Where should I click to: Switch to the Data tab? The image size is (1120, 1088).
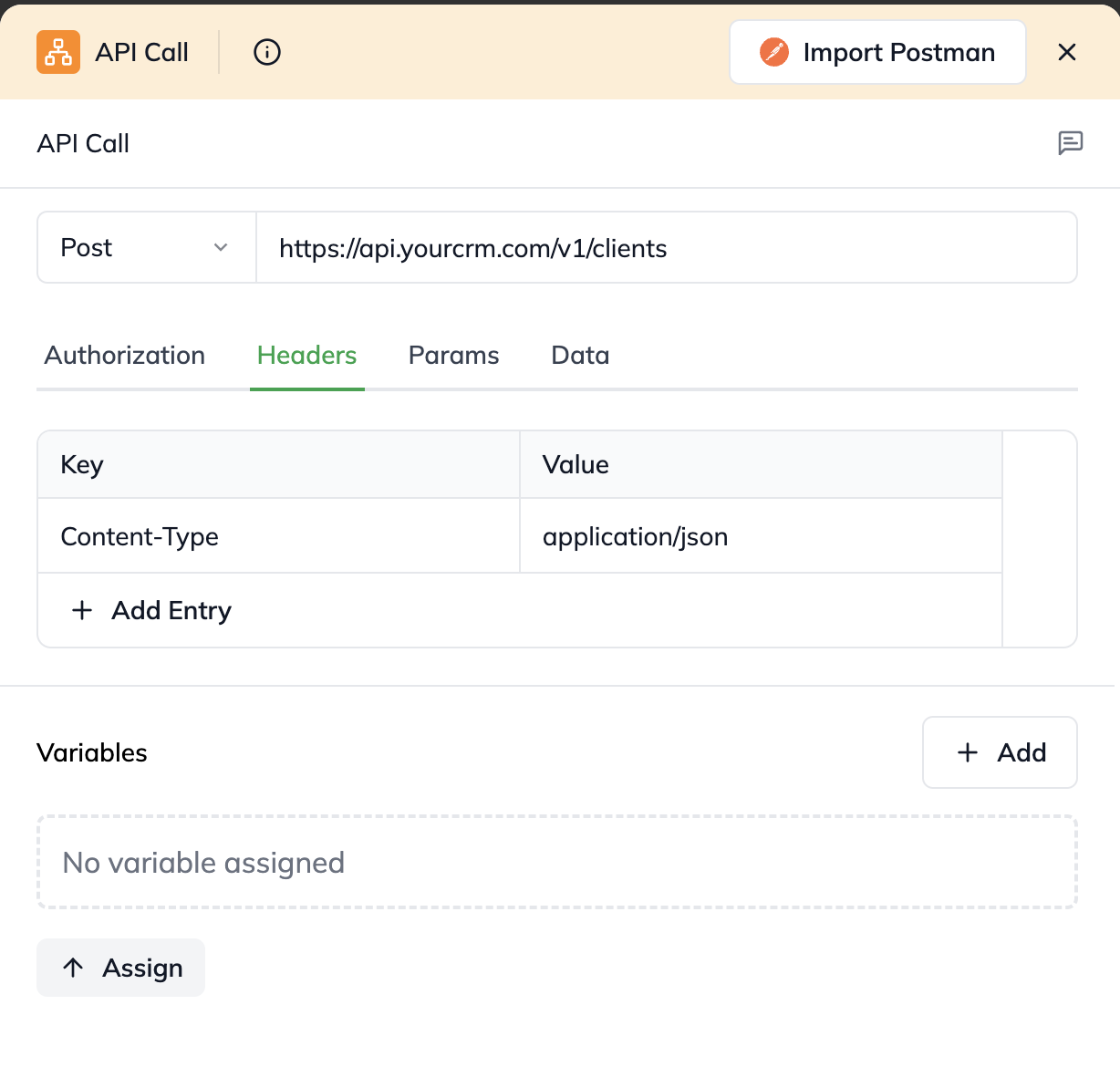[580, 356]
